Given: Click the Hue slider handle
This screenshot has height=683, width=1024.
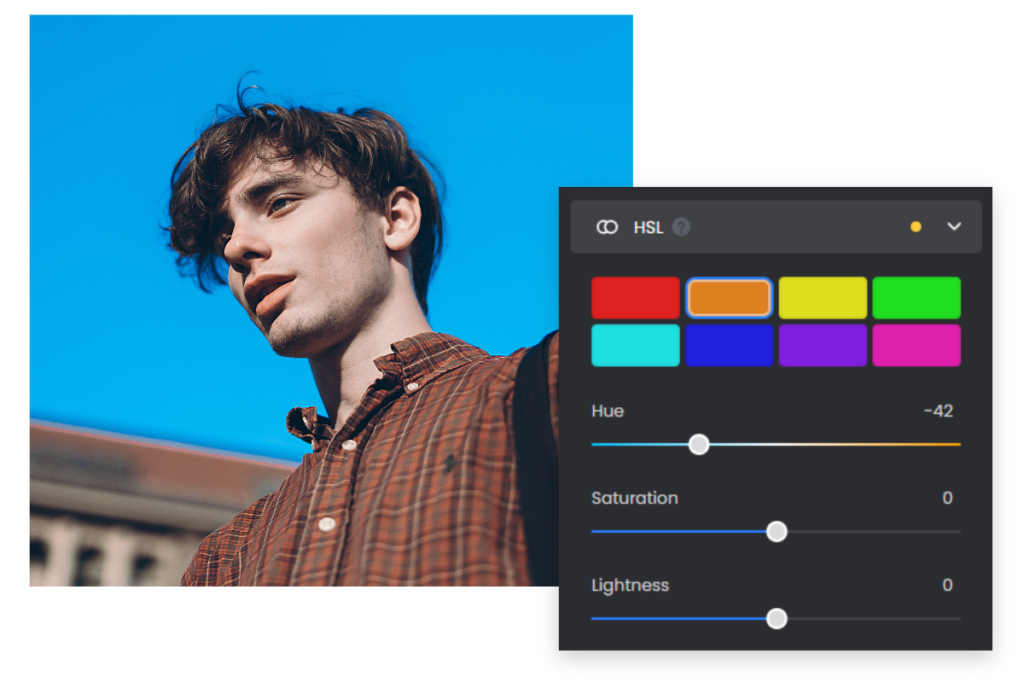Looking at the screenshot, I should pyautogui.click(x=699, y=444).
